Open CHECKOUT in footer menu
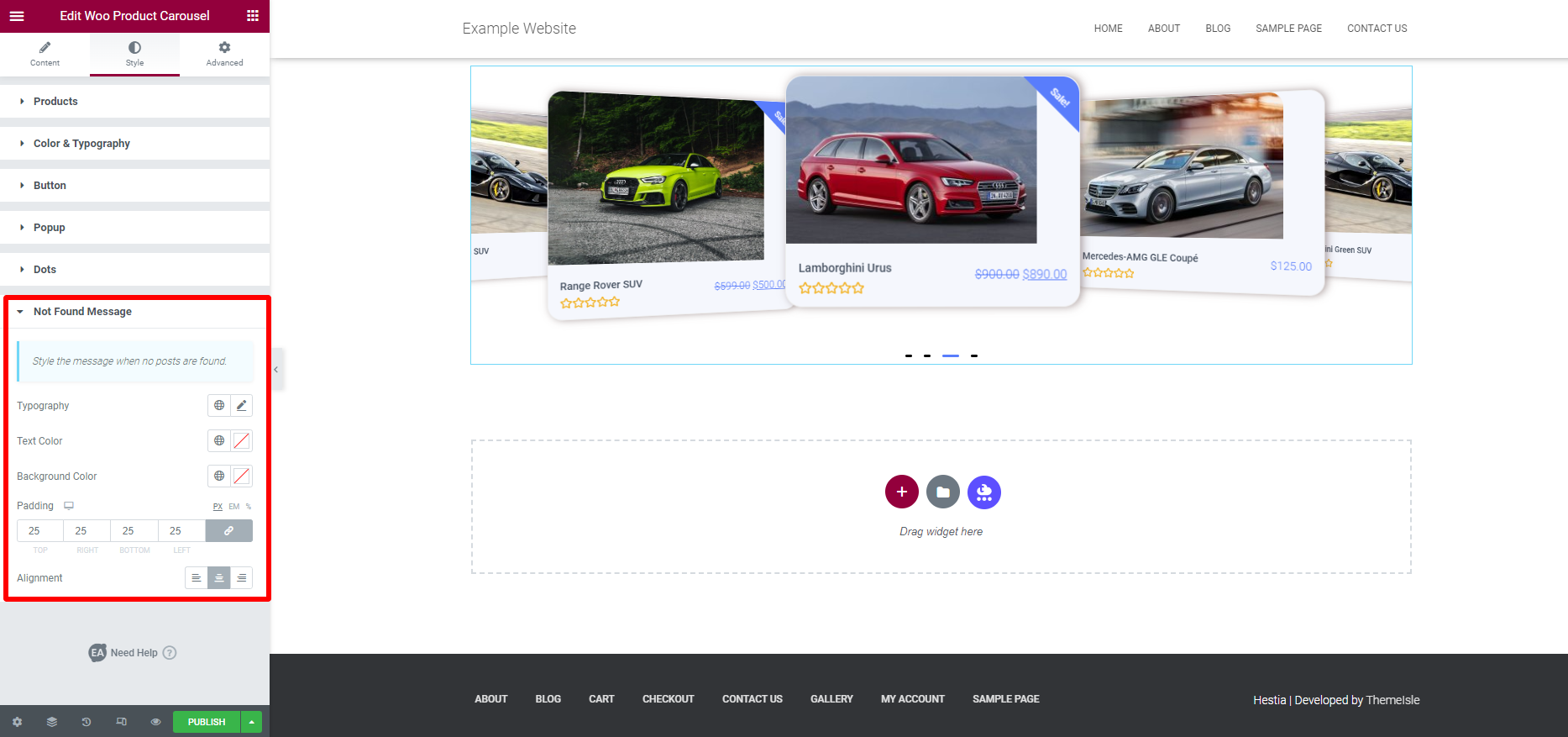This screenshot has height=737, width=1568. tap(669, 699)
